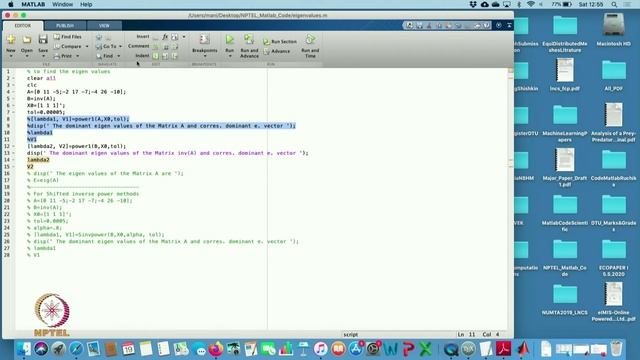Open the Window menu
The width and height of the screenshot is (640, 360).
62,4
